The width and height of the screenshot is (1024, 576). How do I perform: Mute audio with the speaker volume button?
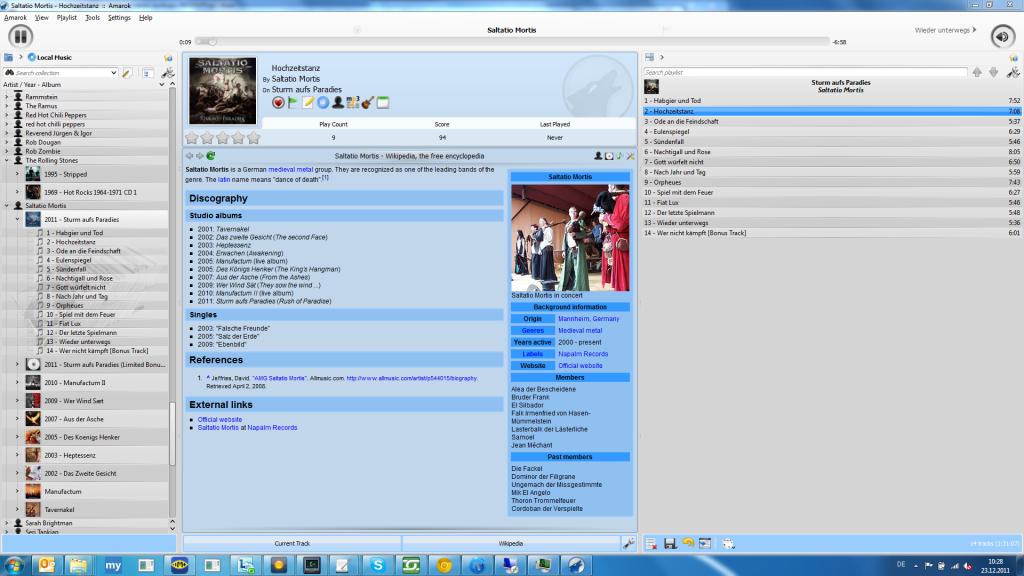coord(1002,37)
